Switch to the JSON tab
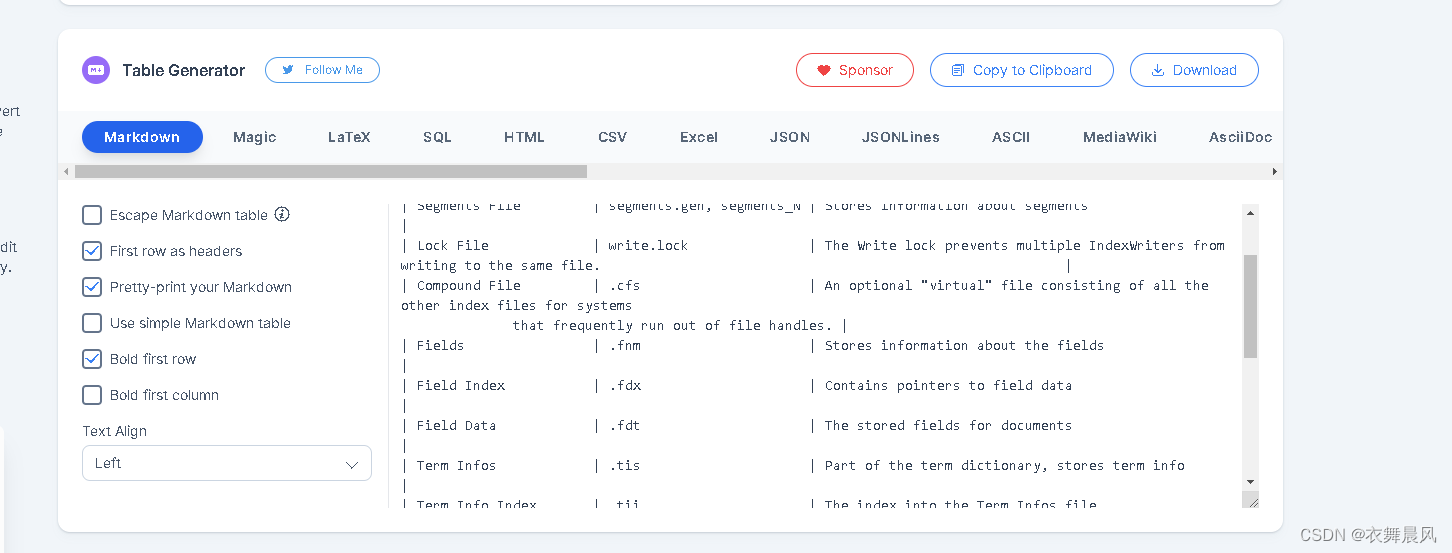 pyautogui.click(x=790, y=137)
